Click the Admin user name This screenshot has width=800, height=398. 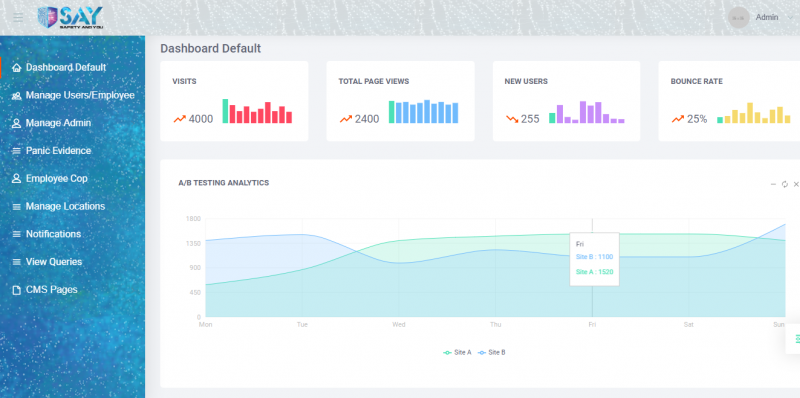click(x=767, y=17)
